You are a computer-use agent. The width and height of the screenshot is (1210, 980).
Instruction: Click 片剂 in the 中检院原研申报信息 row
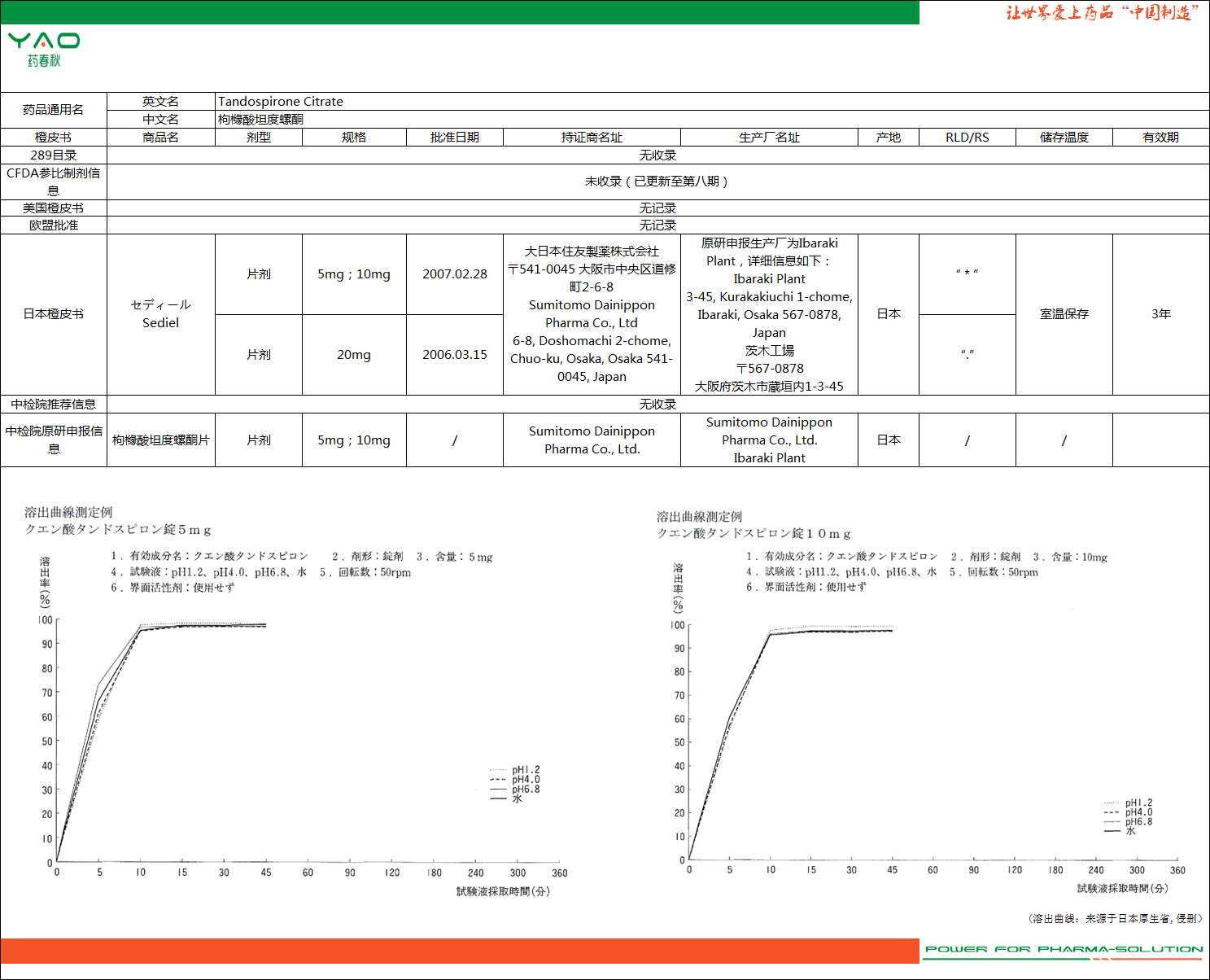tap(259, 440)
